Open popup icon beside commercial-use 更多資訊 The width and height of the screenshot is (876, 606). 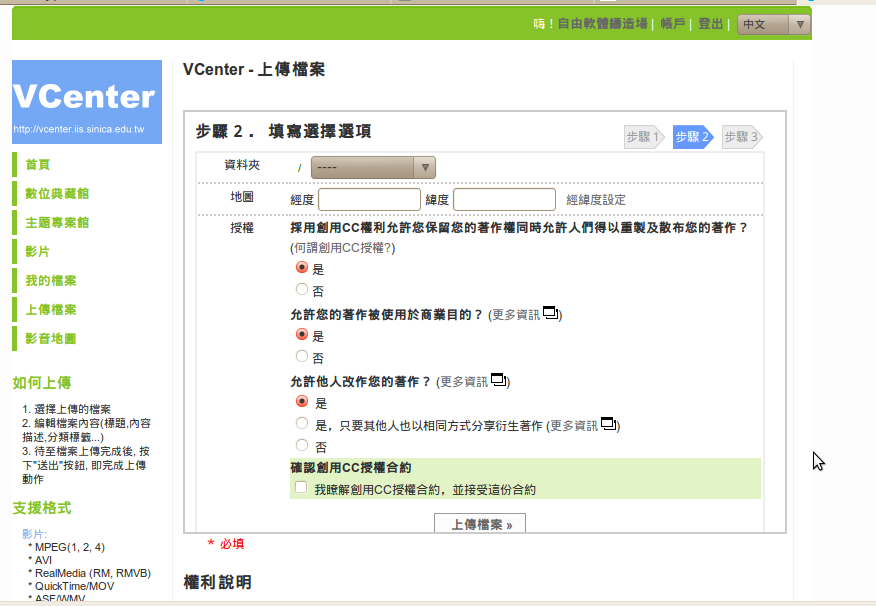click(551, 313)
